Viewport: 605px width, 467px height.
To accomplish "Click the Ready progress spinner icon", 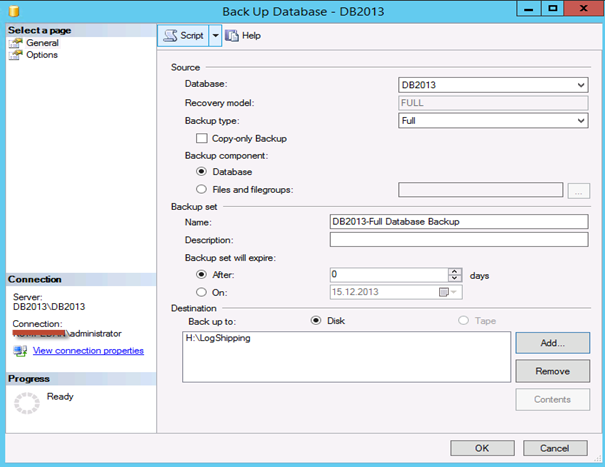I will coord(24,404).
